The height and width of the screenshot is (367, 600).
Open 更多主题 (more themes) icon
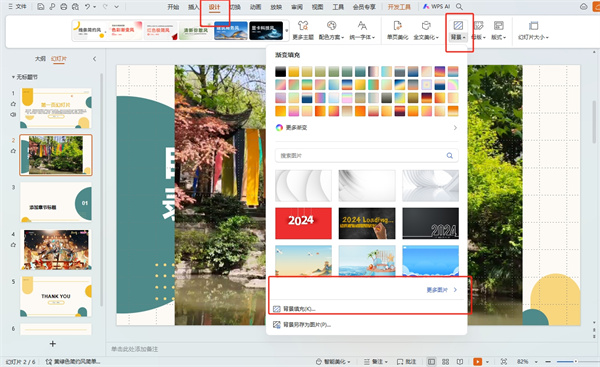point(303,26)
